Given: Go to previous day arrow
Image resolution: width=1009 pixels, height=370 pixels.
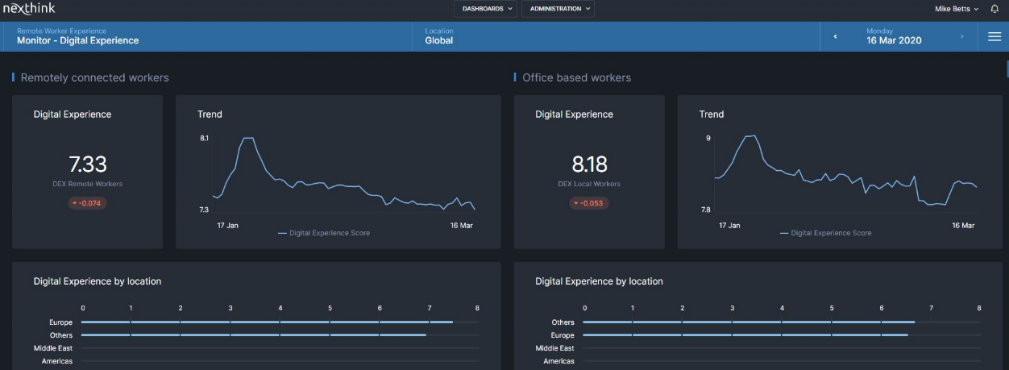Looking at the screenshot, I should (x=835, y=37).
